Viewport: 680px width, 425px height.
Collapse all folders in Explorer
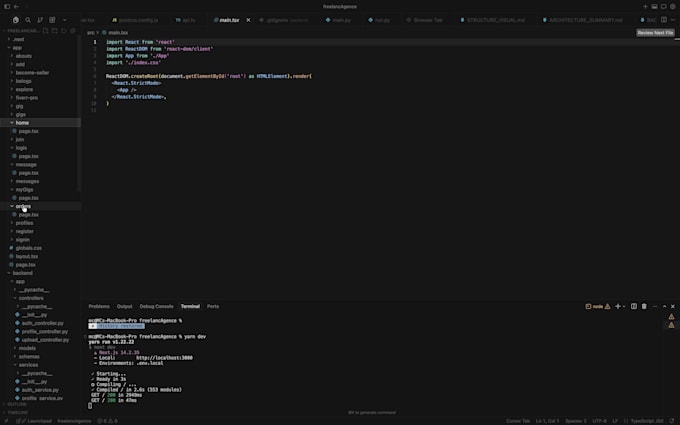pyautogui.click(x=73, y=31)
